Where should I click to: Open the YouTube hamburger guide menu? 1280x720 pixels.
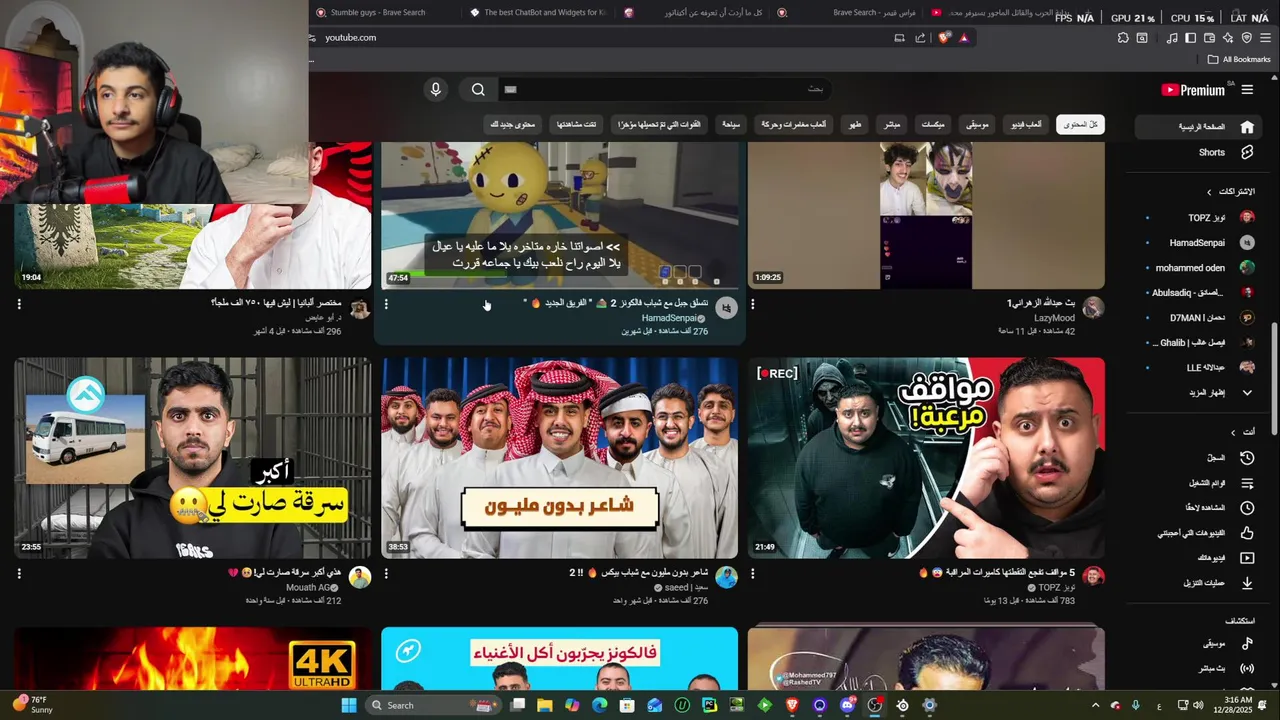(1247, 90)
